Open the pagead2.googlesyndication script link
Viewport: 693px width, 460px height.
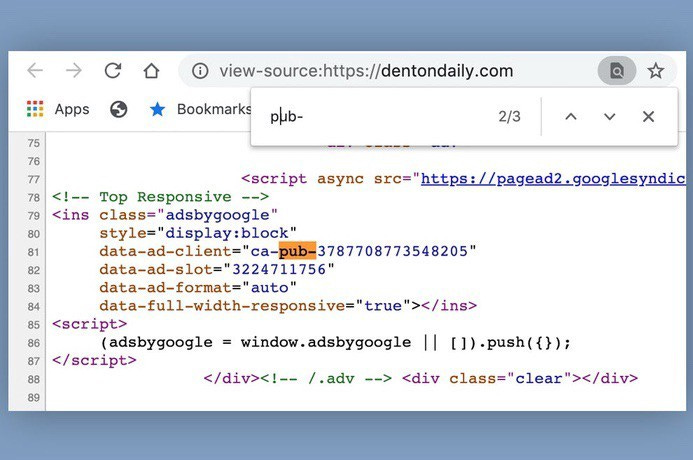(553, 179)
